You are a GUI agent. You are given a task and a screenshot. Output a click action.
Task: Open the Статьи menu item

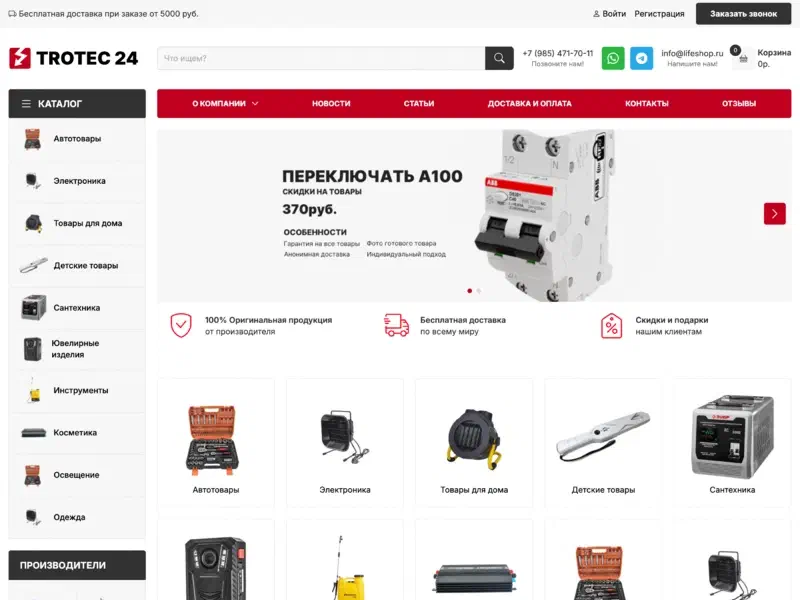tap(419, 104)
